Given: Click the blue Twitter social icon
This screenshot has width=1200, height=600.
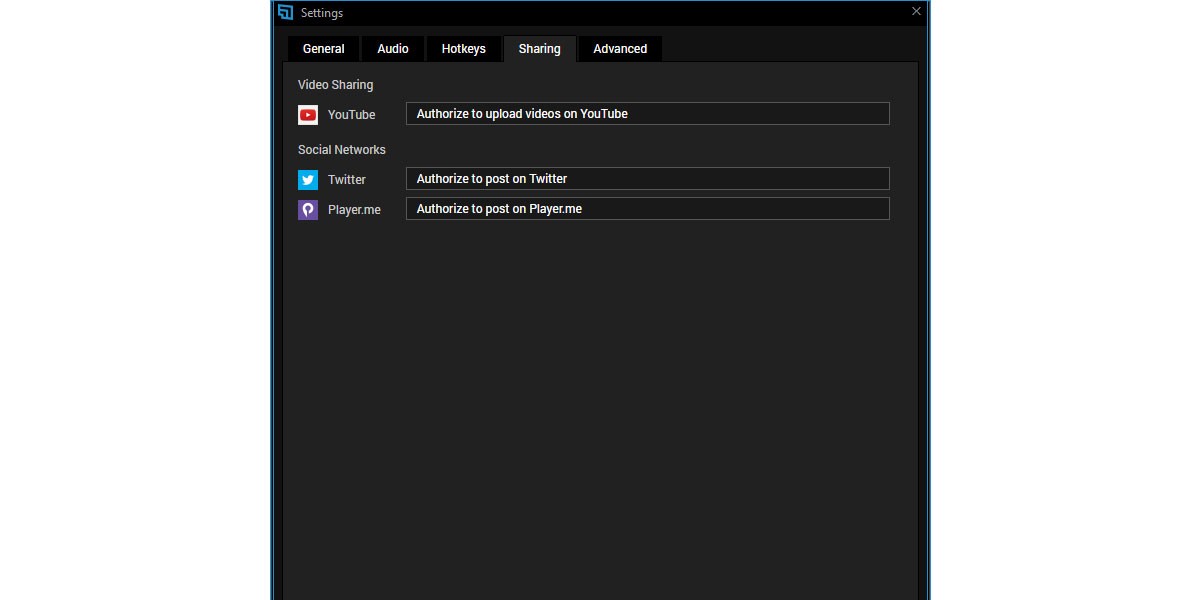Looking at the screenshot, I should pos(307,179).
